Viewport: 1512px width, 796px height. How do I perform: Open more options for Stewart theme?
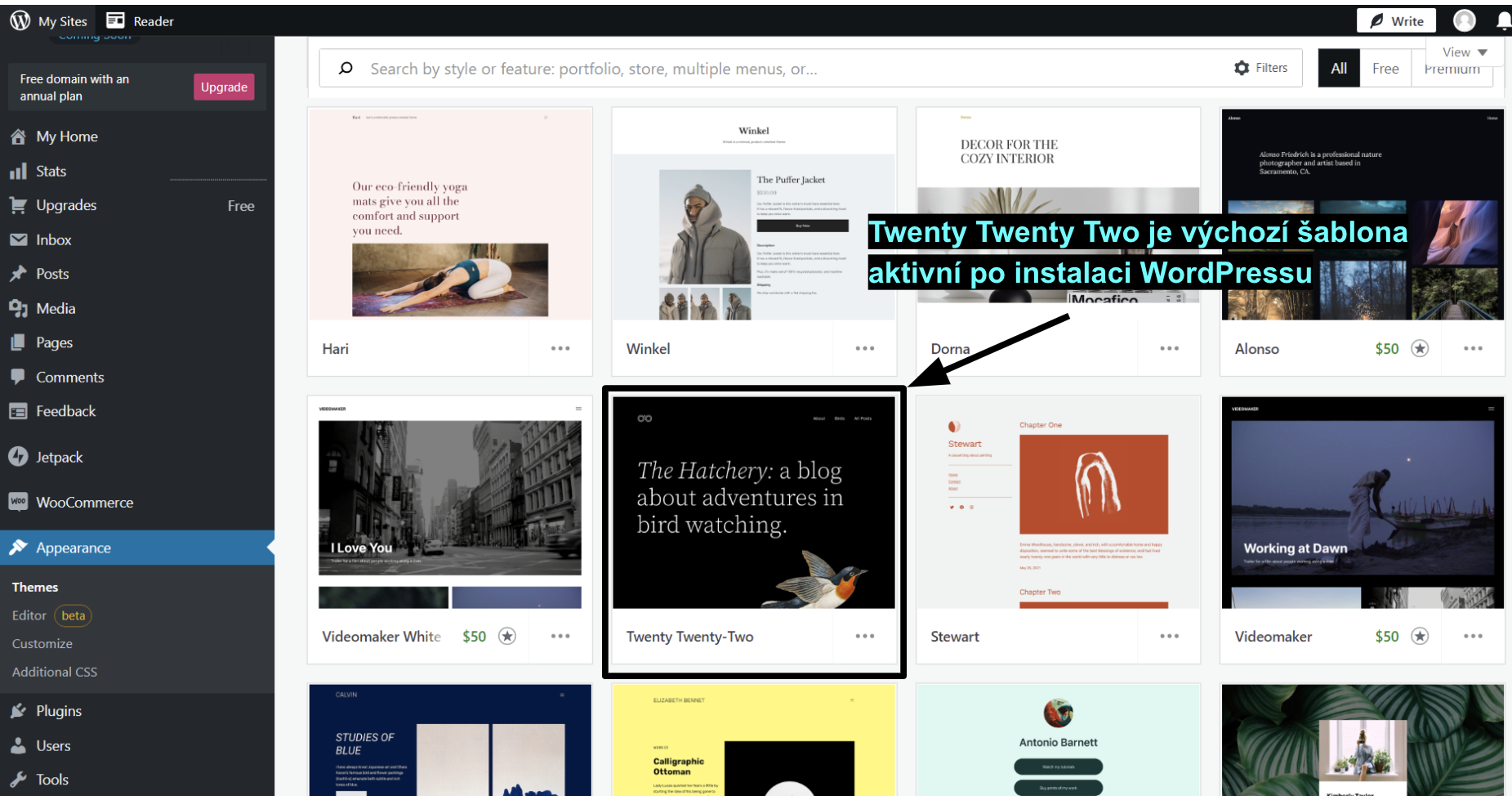pyautogui.click(x=1170, y=636)
